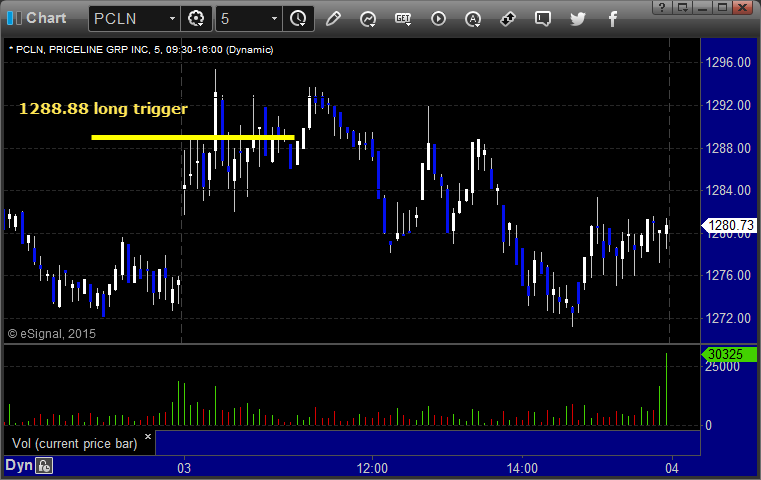Expand the interval 5 dropdown arrow
The width and height of the screenshot is (761, 480).
274,19
